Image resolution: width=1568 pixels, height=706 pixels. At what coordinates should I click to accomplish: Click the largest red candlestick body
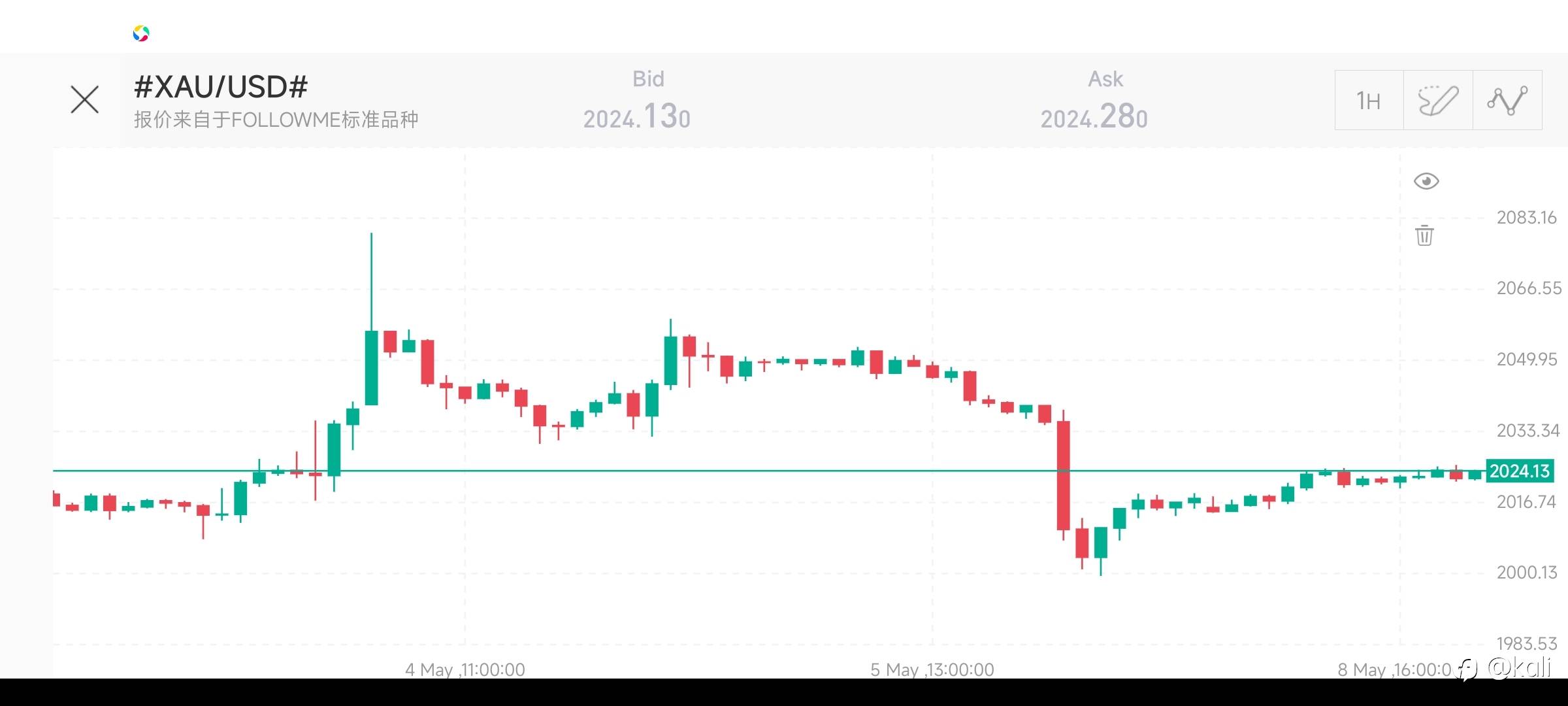coord(1064,475)
